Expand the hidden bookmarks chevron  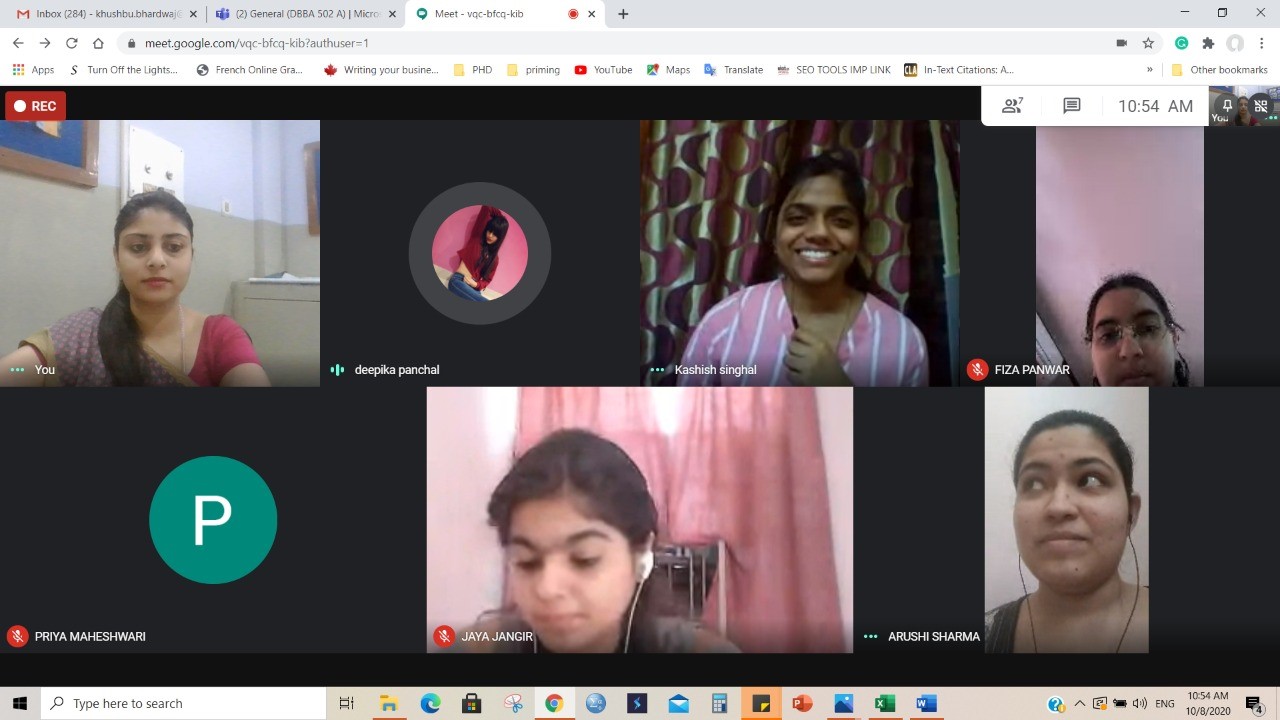pos(1149,70)
